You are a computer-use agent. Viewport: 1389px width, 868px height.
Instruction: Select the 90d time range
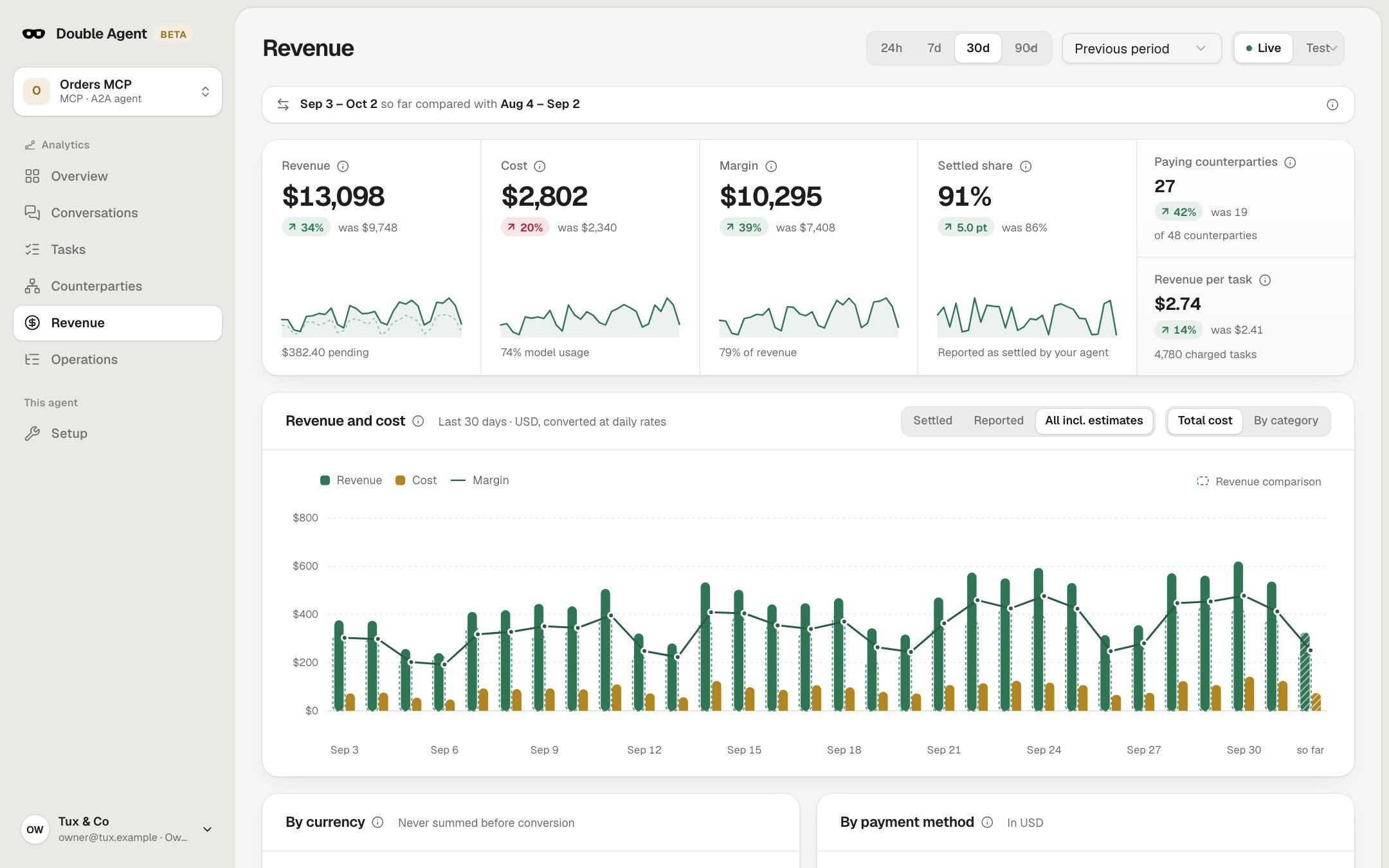(1026, 48)
